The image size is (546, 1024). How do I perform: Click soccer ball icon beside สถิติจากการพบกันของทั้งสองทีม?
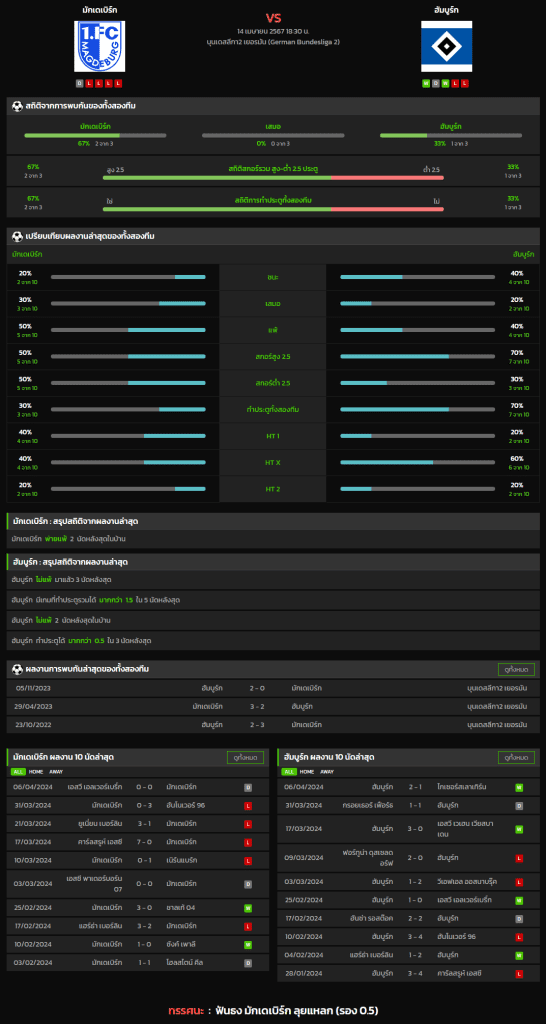[17, 106]
